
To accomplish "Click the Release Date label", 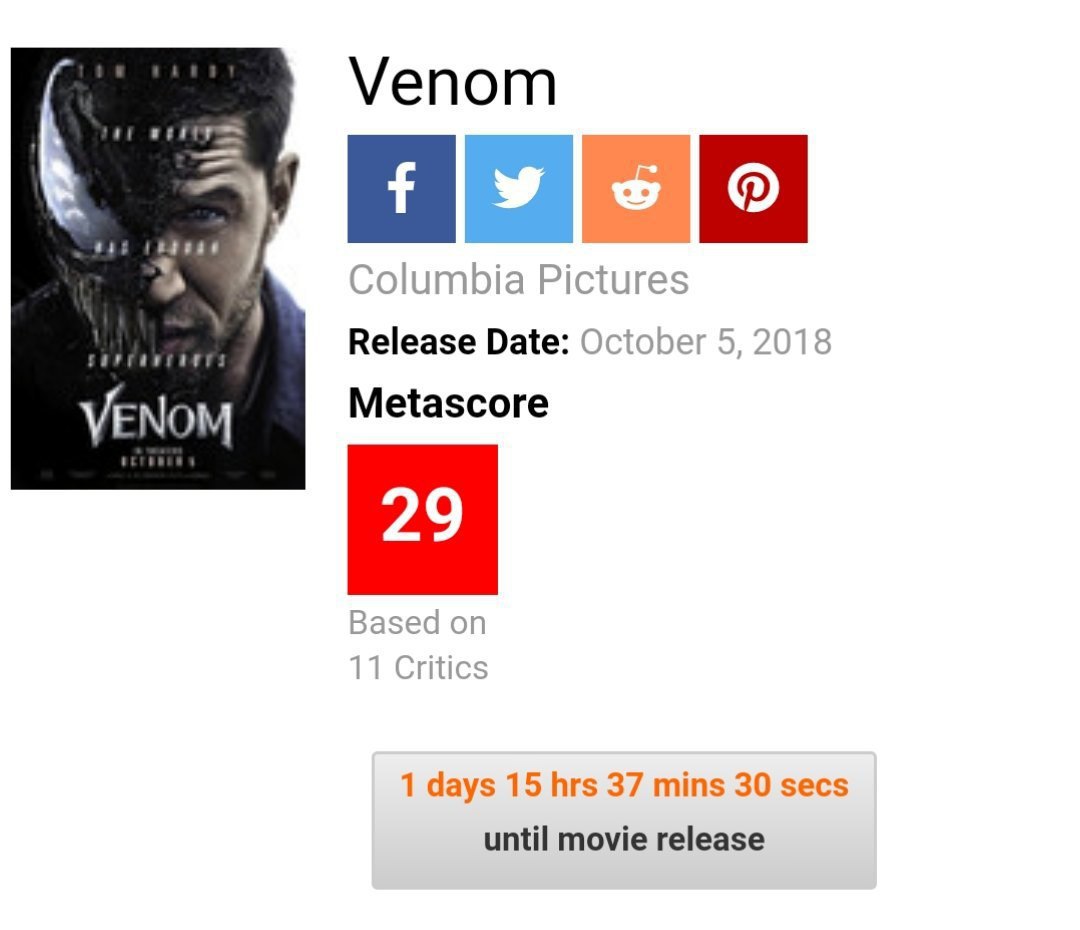I will [x=458, y=342].
